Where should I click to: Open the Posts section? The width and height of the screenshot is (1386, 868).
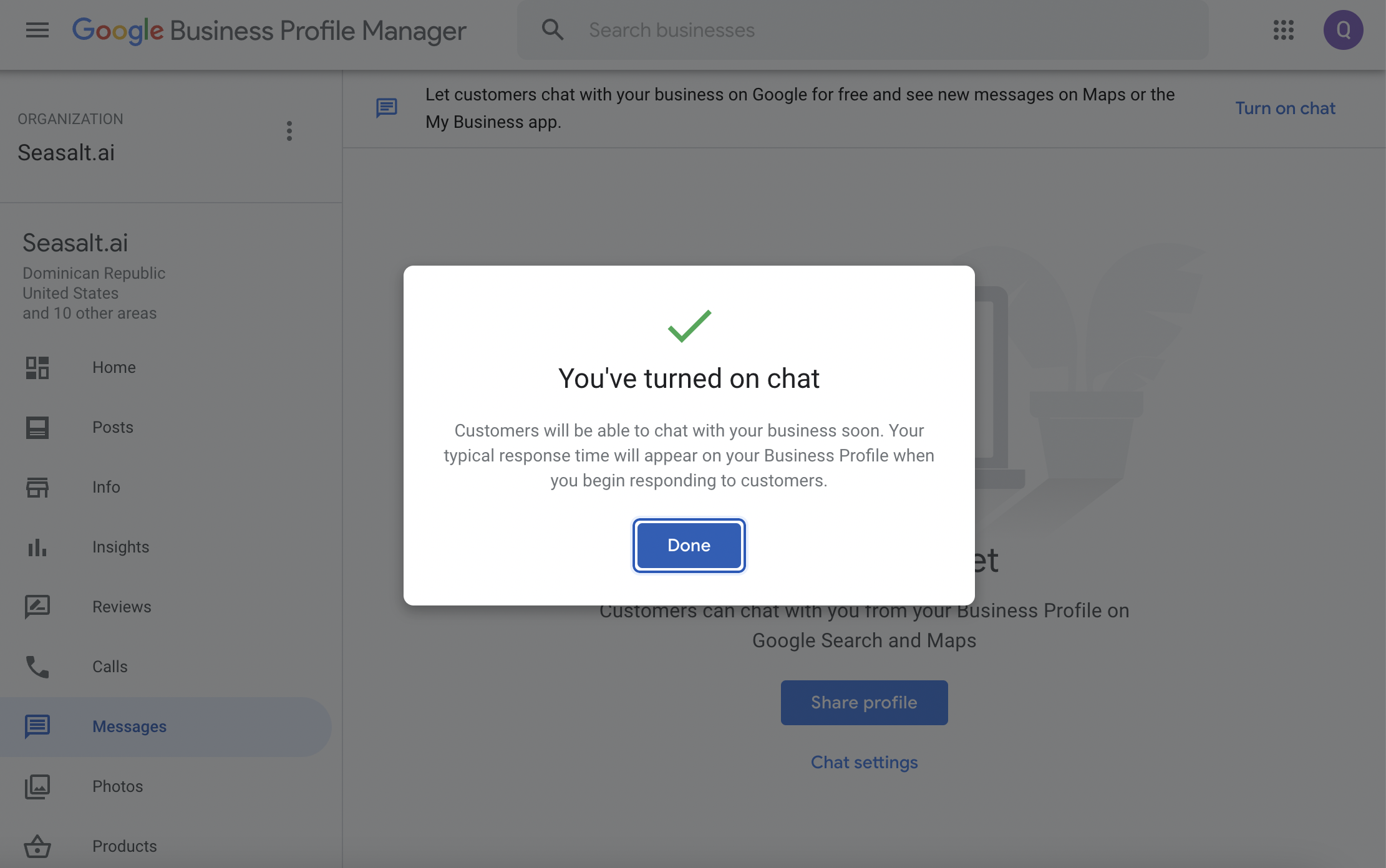(x=112, y=427)
